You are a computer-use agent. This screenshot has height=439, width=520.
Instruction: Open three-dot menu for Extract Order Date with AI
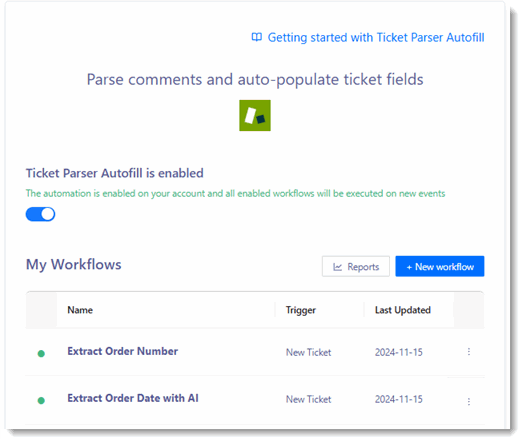469,401
